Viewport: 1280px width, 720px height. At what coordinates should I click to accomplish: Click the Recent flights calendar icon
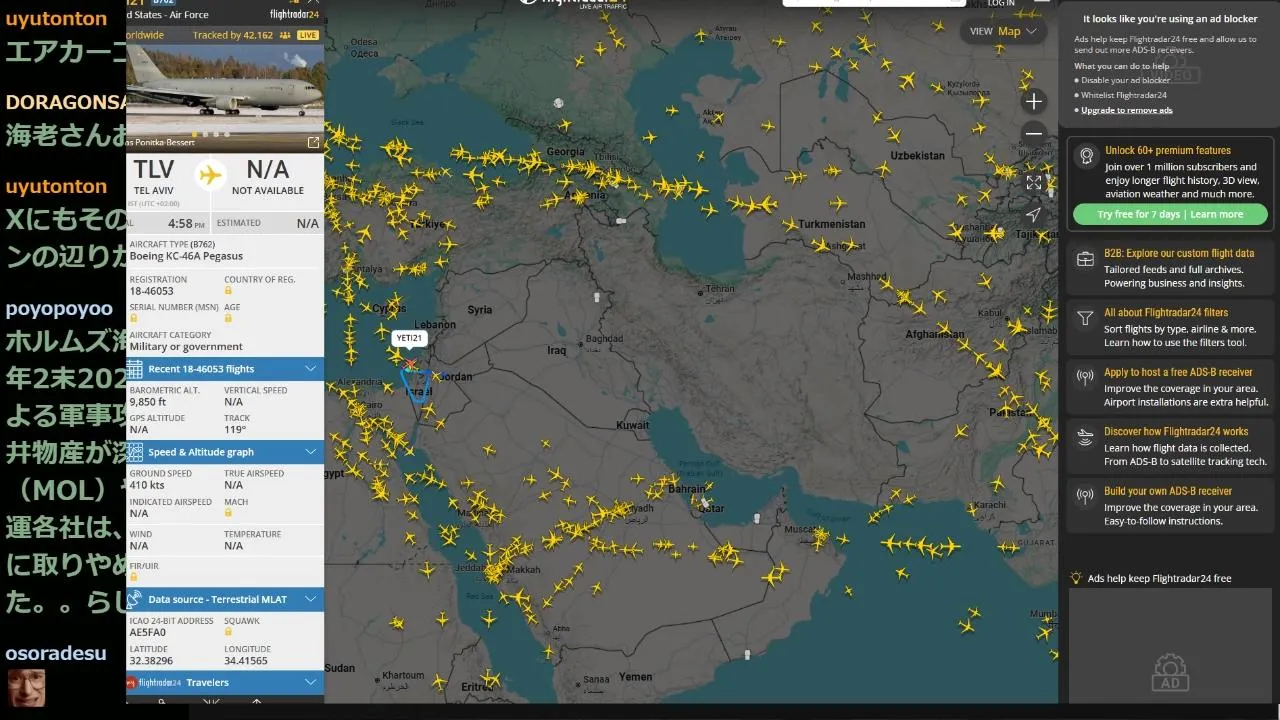(135, 369)
